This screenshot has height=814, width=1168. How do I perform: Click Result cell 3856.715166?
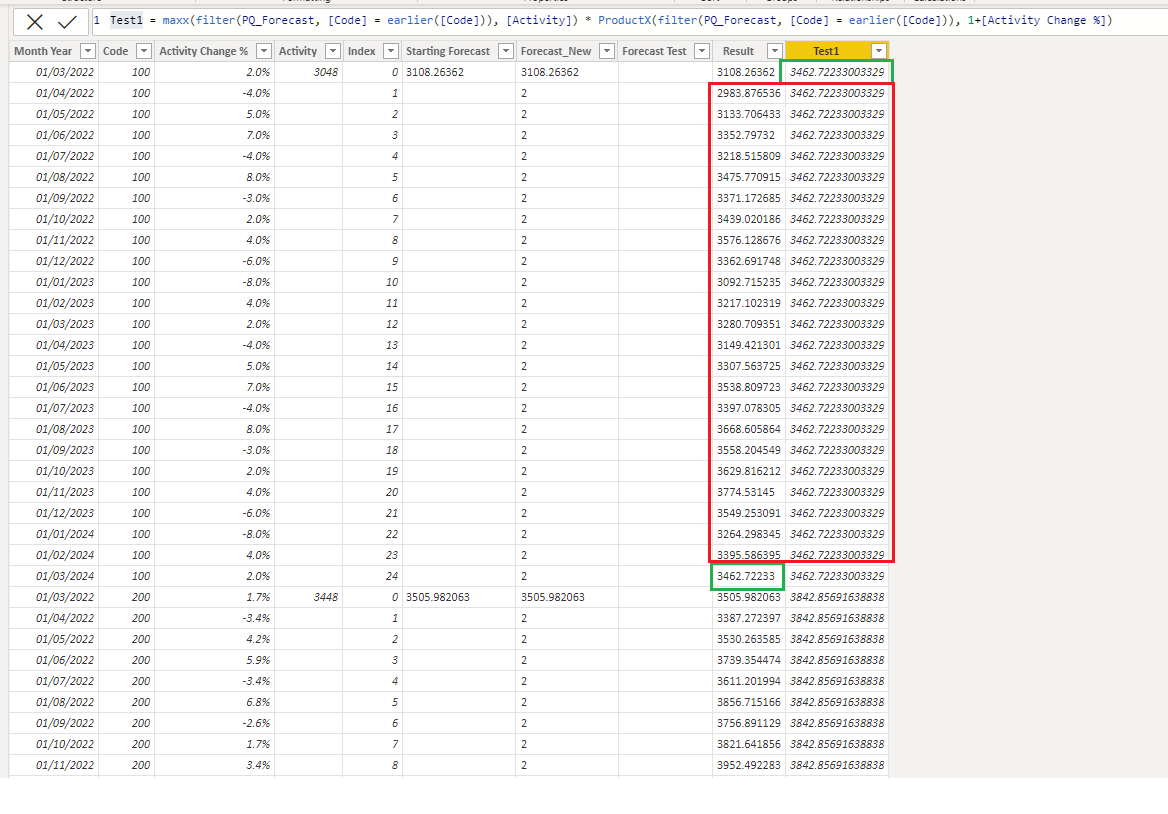click(x=749, y=702)
